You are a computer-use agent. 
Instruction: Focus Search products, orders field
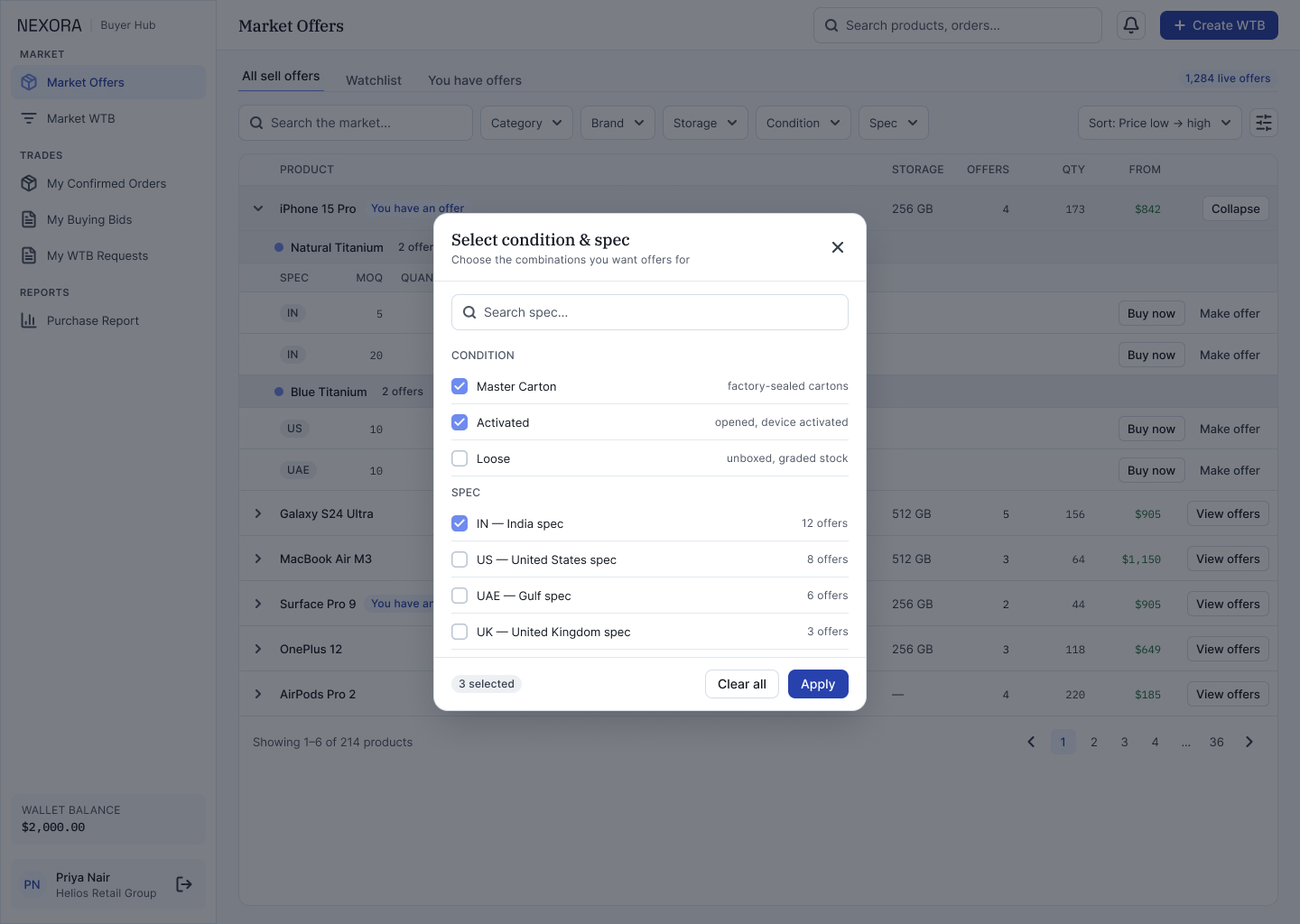pos(958,25)
